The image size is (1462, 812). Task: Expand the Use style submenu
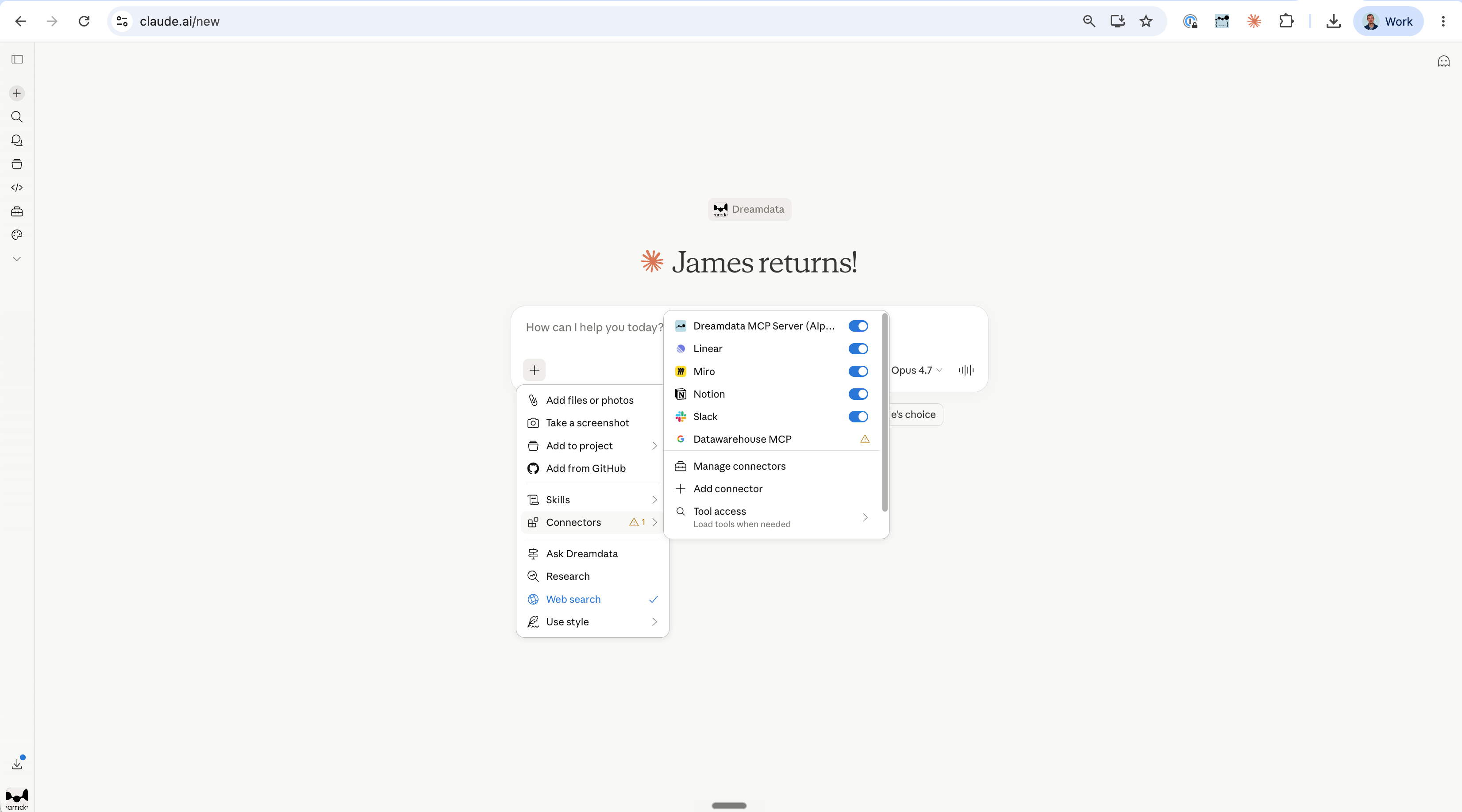pos(592,622)
